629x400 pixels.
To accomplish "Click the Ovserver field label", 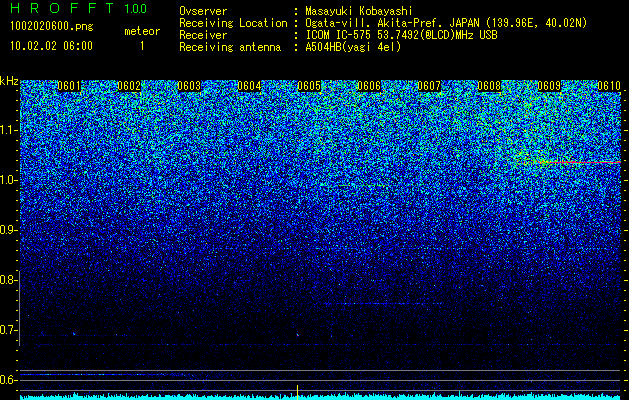I will 203,11.
